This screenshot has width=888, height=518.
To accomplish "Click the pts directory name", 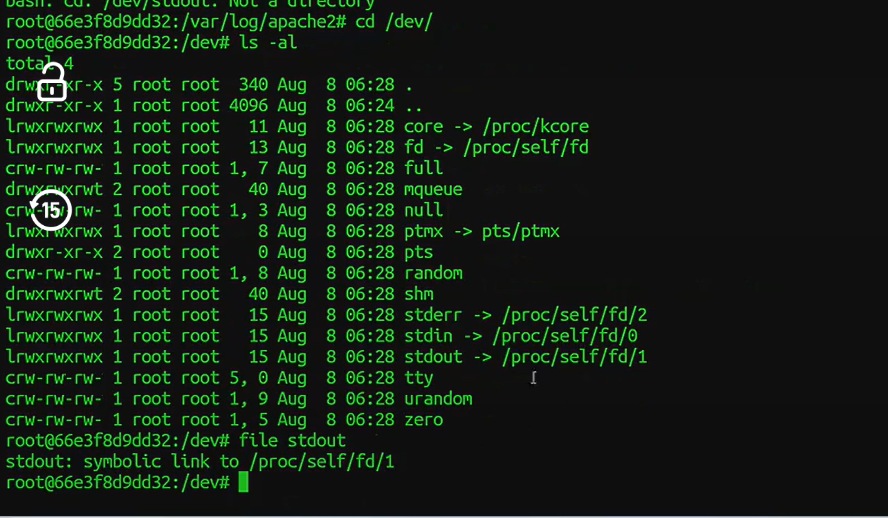I will (x=419, y=252).
